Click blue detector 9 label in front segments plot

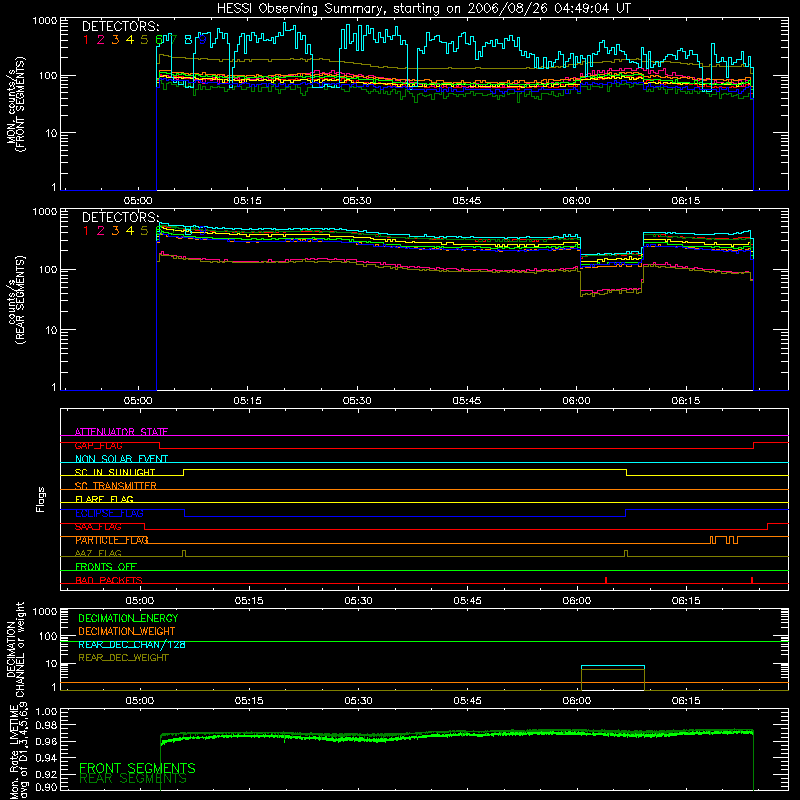pos(203,39)
